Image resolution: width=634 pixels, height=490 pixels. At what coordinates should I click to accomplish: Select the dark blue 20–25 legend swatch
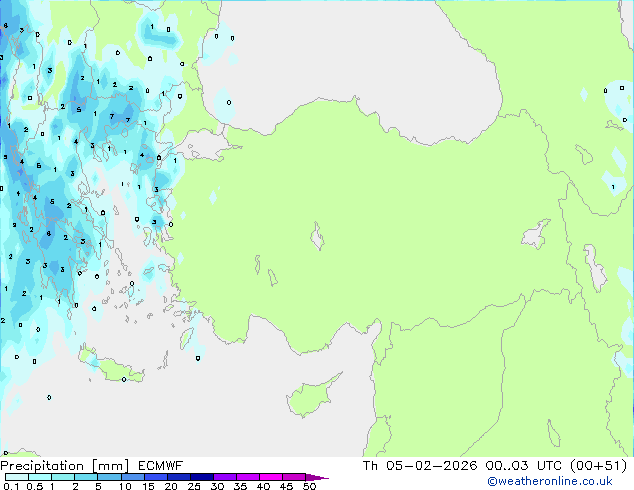(x=180, y=477)
